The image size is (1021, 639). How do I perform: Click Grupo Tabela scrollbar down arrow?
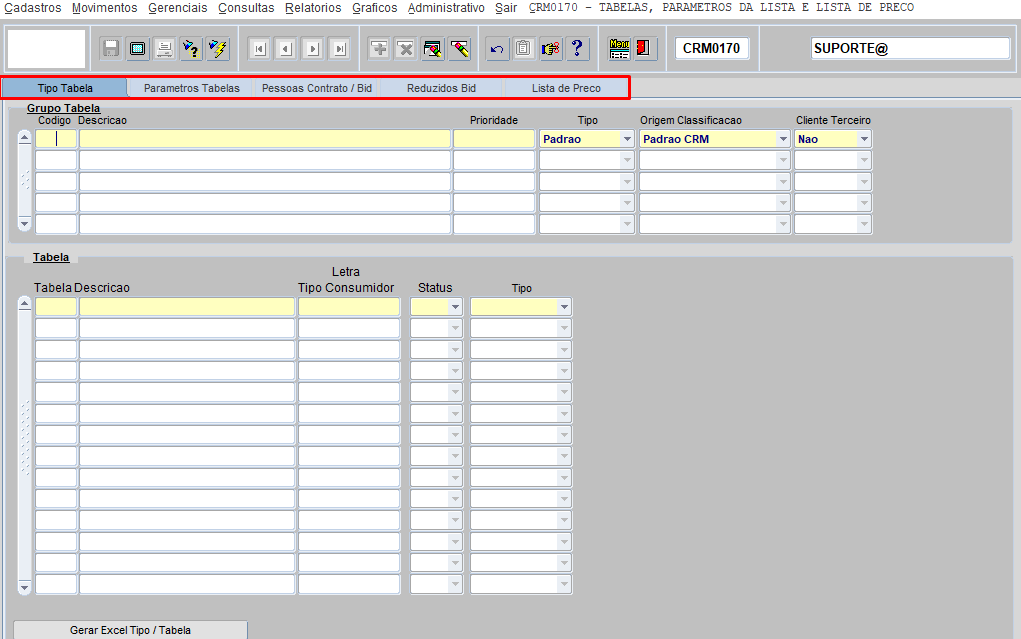pos(24,224)
